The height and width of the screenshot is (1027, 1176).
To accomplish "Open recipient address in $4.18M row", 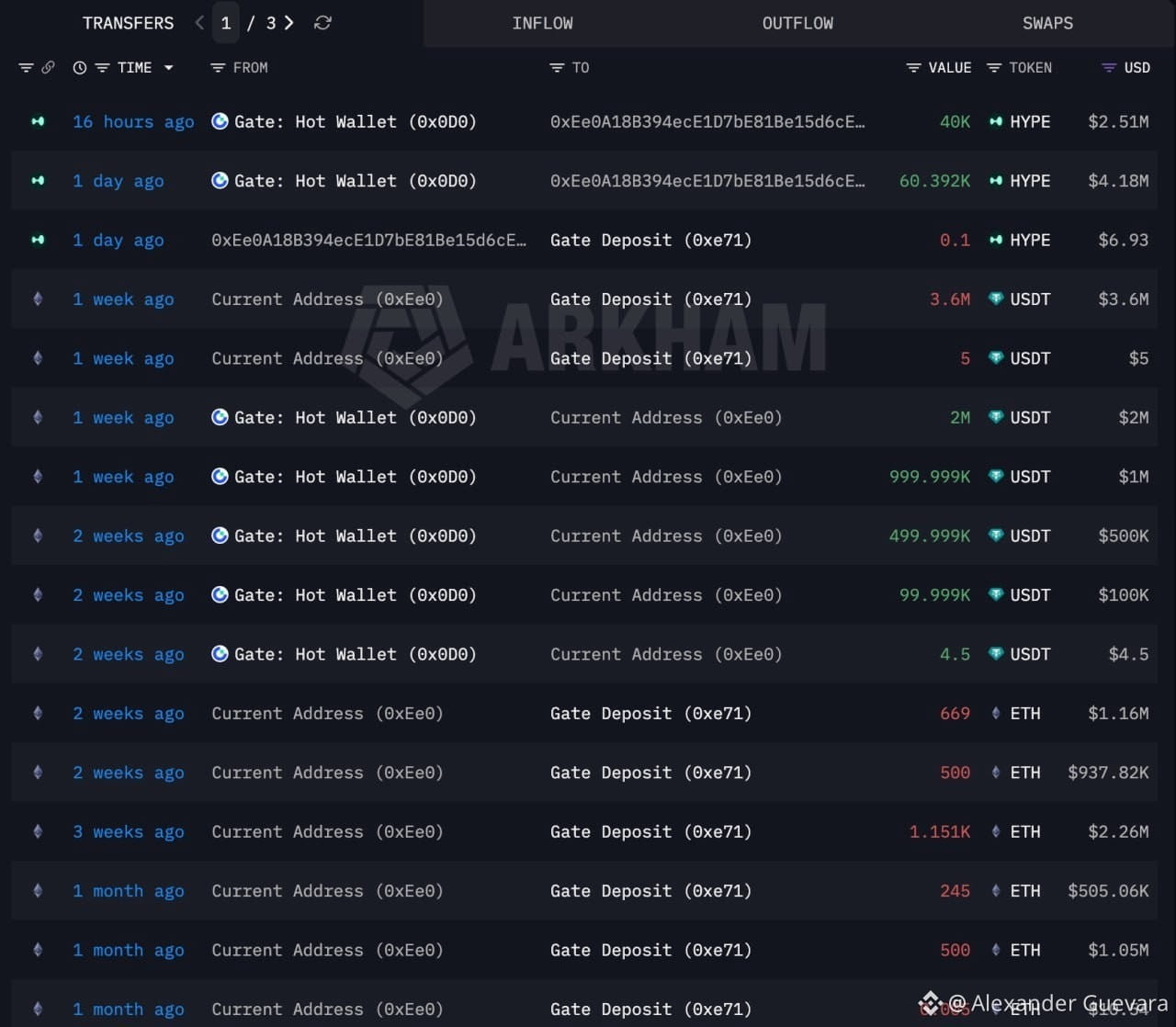I will pos(707,181).
